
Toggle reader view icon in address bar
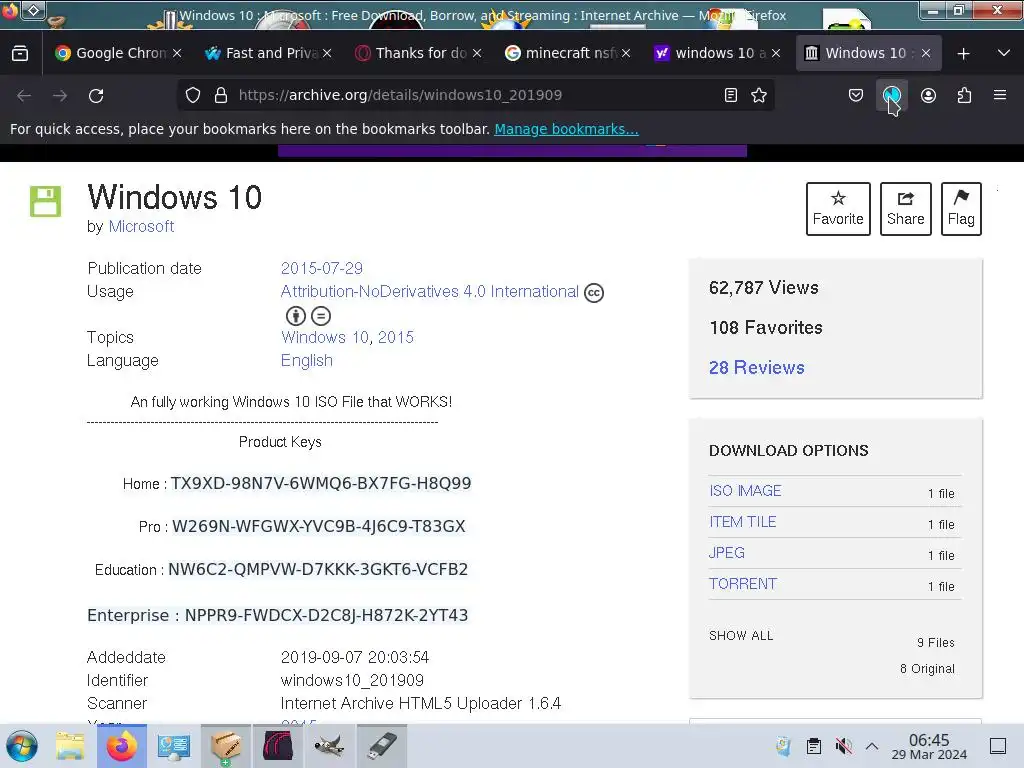[731, 95]
